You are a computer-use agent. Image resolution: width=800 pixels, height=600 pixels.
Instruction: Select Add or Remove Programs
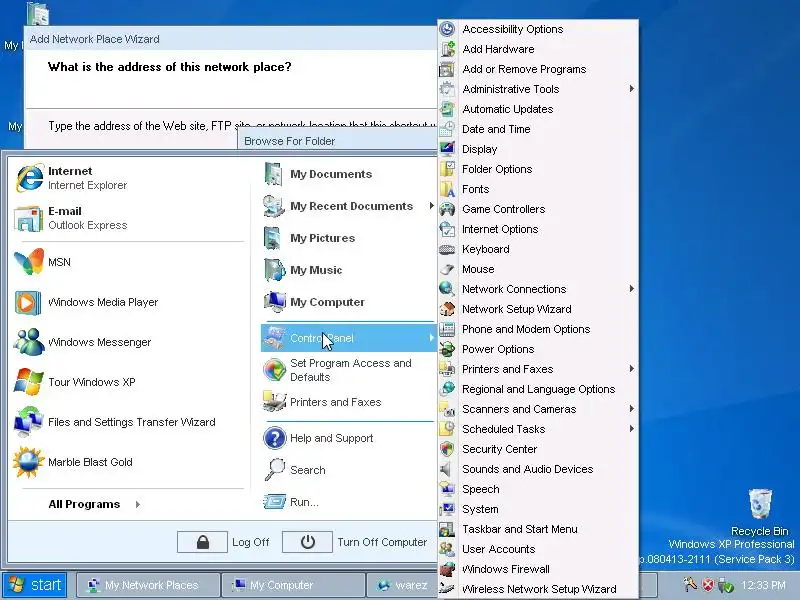538,69
